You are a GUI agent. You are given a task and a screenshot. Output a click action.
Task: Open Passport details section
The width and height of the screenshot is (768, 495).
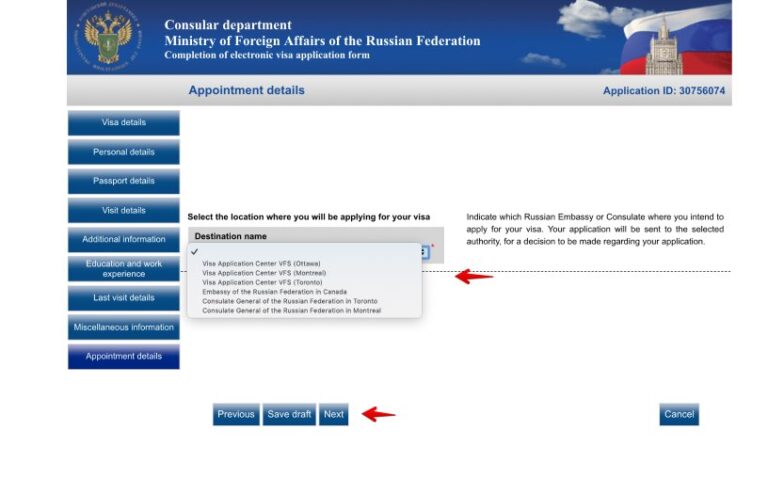click(x=123, y=181)
